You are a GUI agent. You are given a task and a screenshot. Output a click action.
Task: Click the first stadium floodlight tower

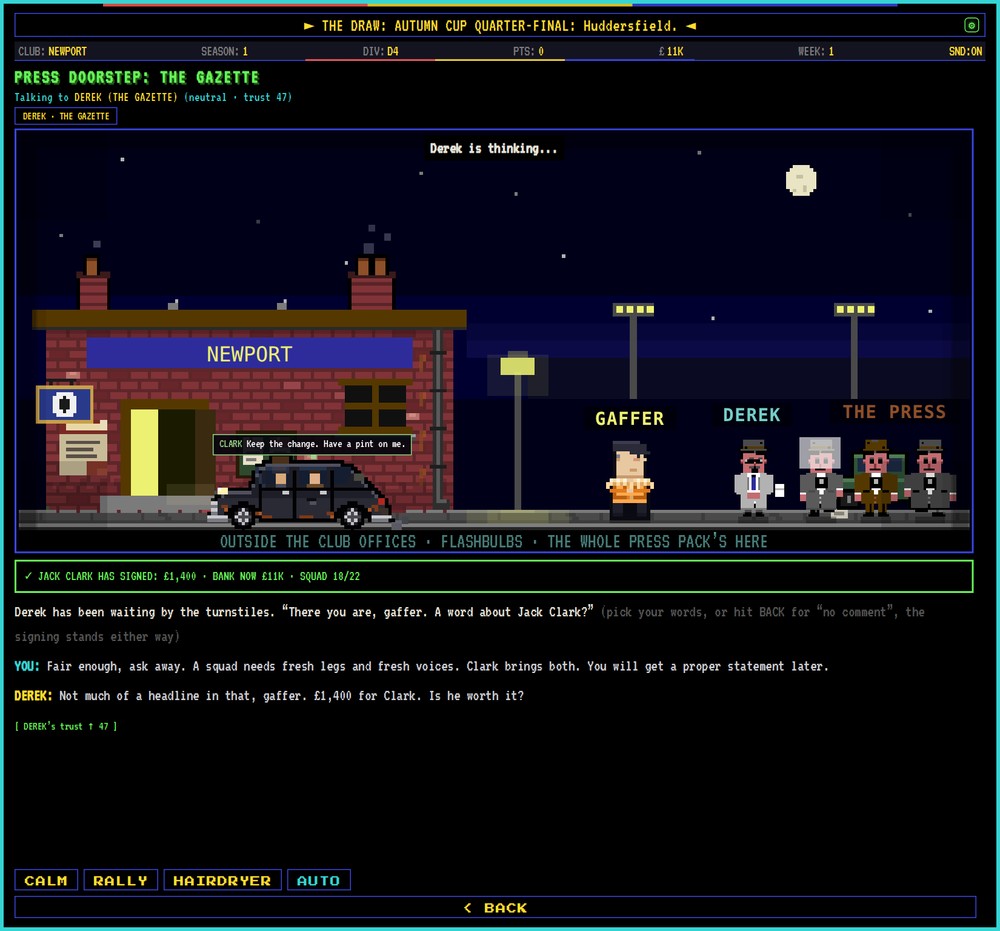(x=633, y=351)
